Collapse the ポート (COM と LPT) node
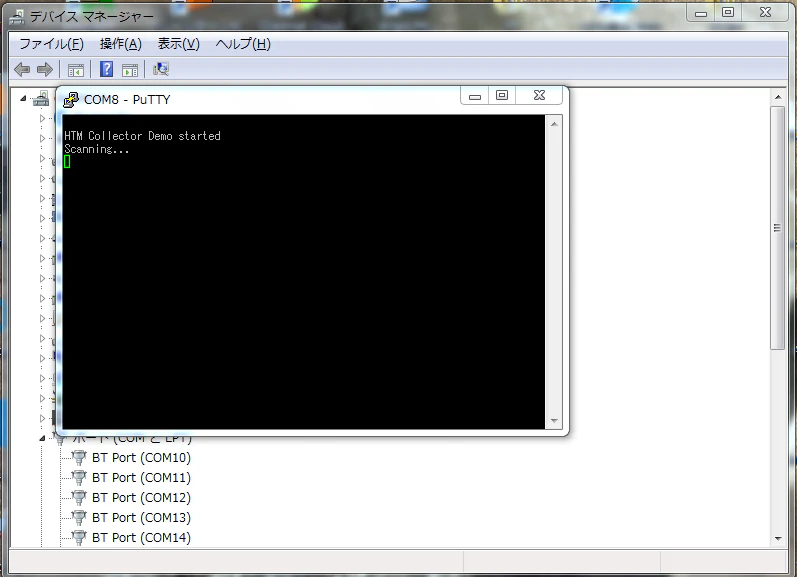Screen dimensions: 797x577 tap(43, 438)
